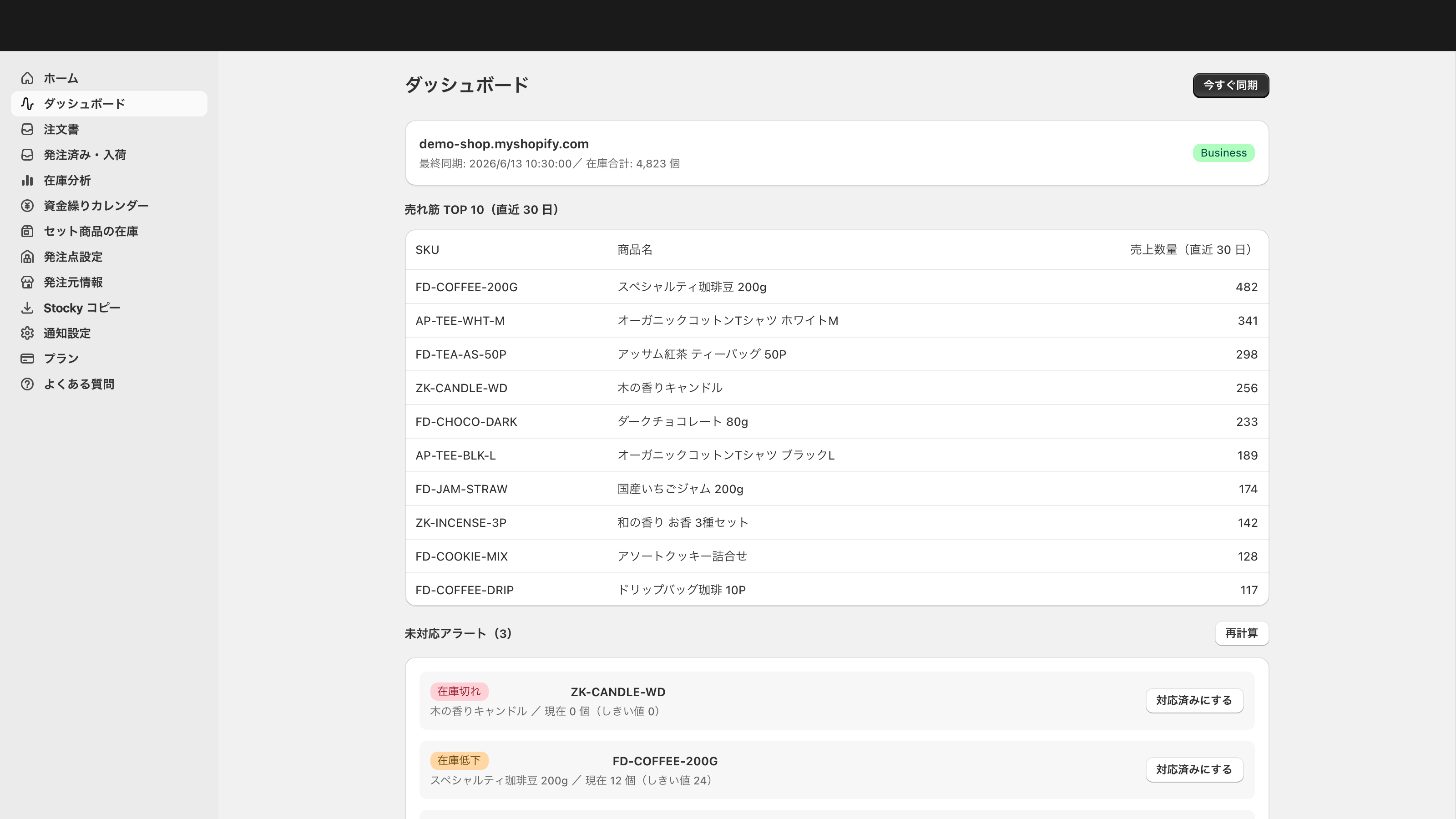Click the よくある質問 question mark icon
The width and height of the screenshot is (1456, 819).
tap(27, 384)
